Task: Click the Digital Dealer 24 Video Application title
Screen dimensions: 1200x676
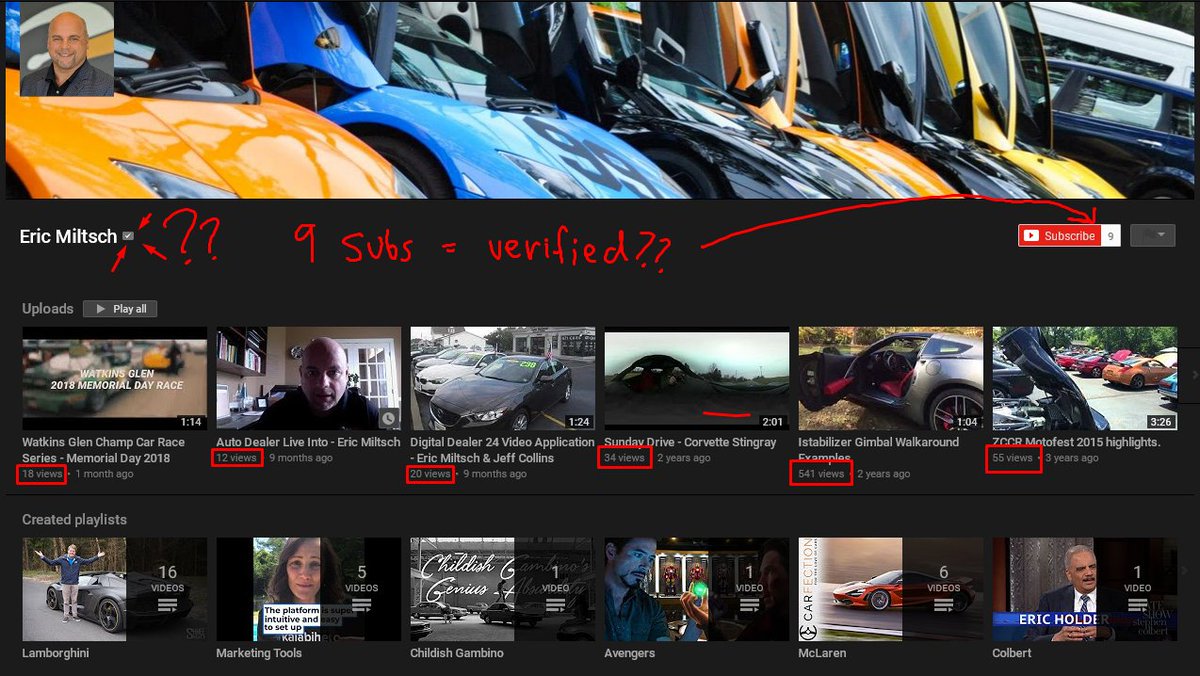Action: tap(502, 450)
